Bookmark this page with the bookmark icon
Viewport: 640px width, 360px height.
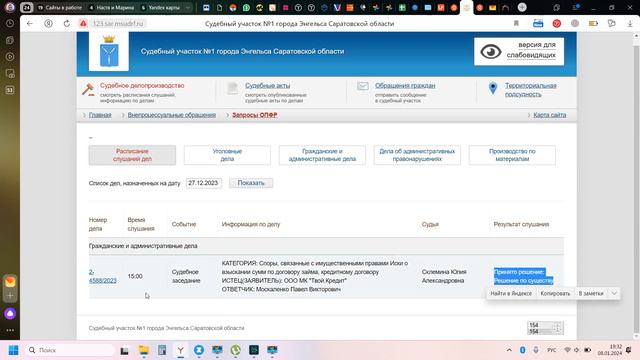point(516,24)
